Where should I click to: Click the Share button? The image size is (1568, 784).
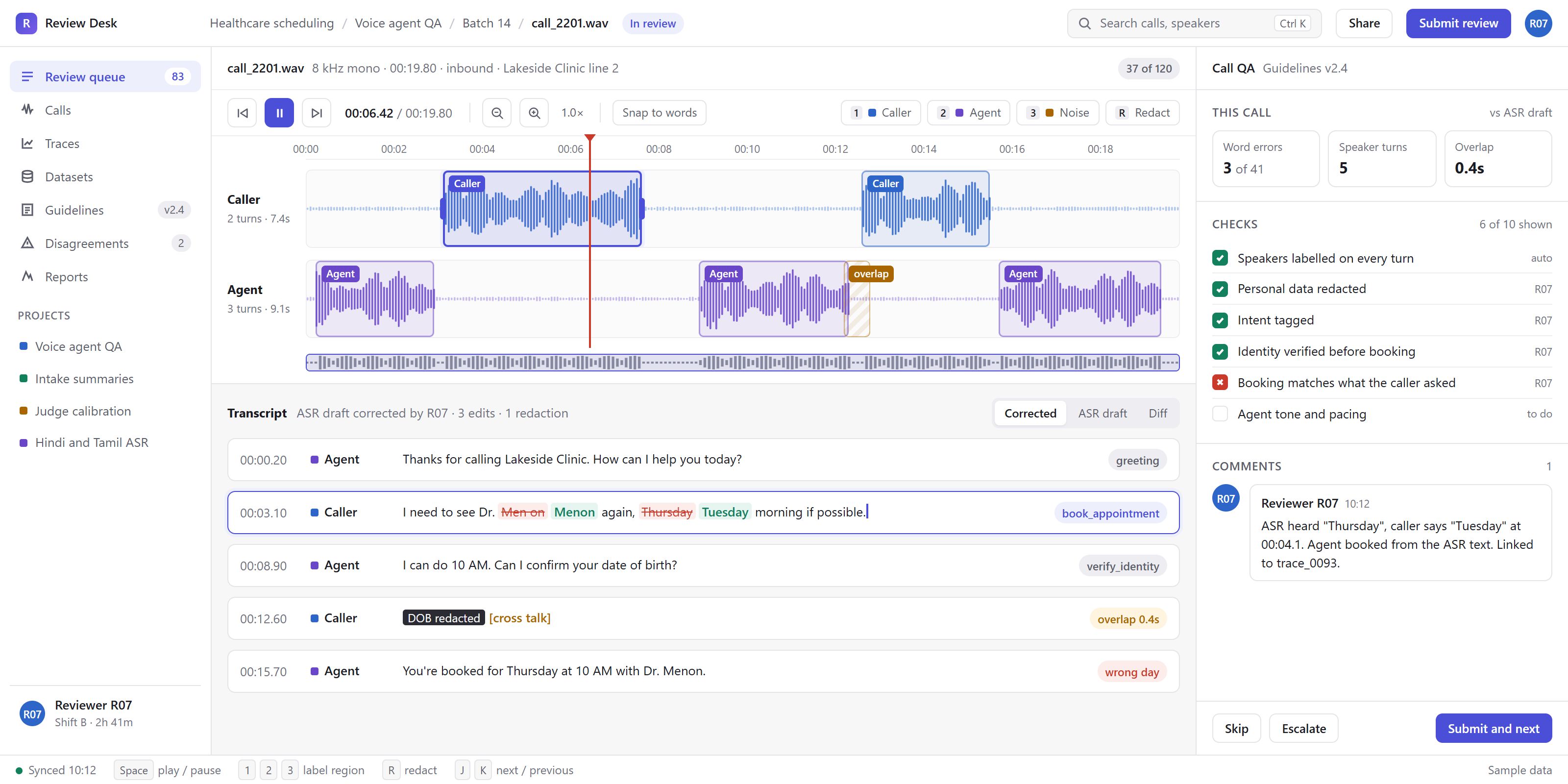coord(1364,23)
